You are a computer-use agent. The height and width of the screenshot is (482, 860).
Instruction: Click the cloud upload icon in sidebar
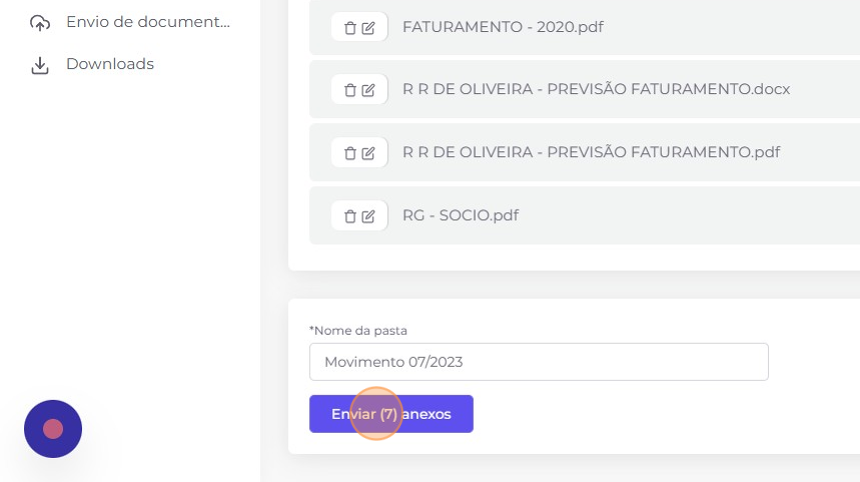click(x=39, y=23)
